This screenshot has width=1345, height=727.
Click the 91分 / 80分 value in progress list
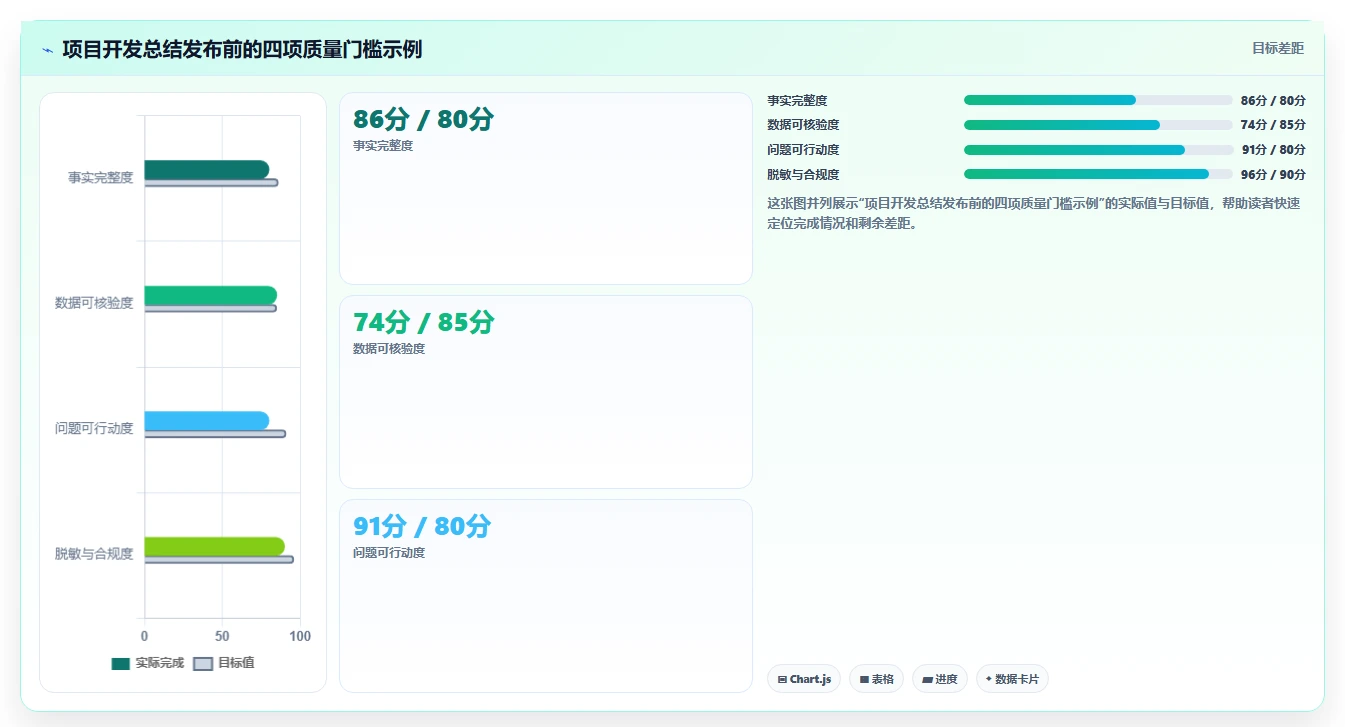click(x=1273, y=150)
